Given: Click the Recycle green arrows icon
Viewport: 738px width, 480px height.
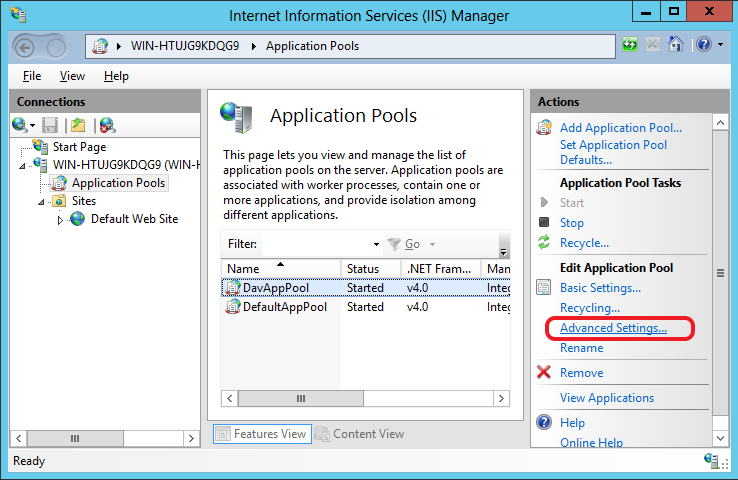Looking at the screenshot, I should coord(544,242).
